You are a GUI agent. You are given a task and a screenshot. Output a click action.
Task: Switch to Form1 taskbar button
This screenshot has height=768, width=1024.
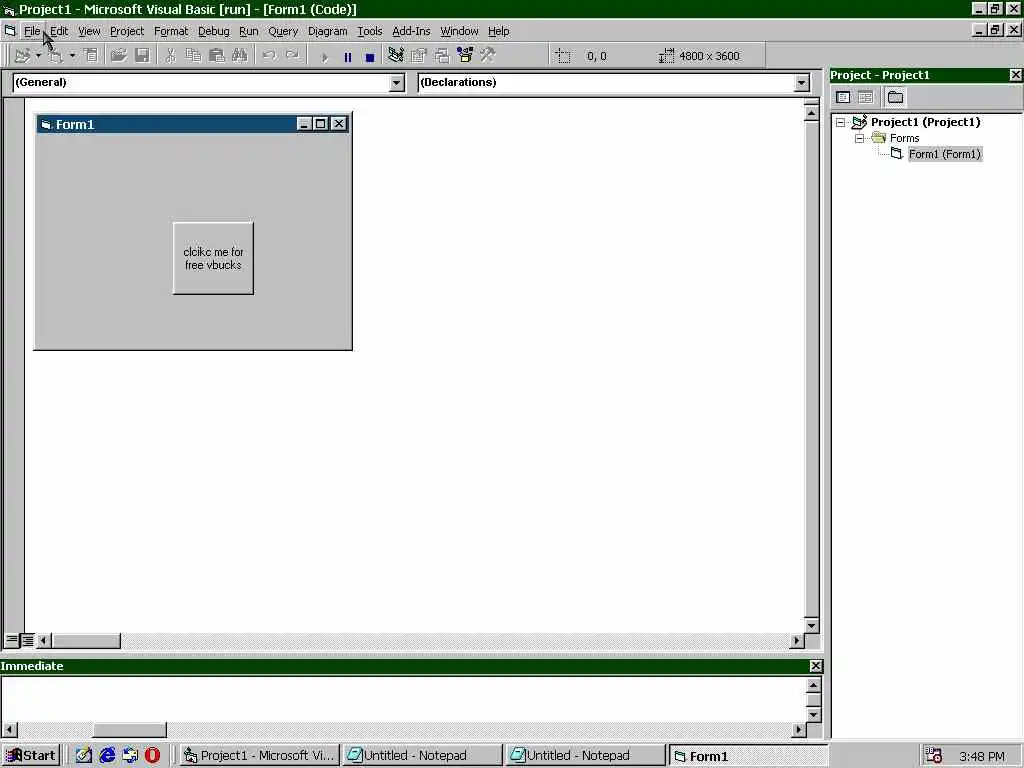click(x=749, y=756)
